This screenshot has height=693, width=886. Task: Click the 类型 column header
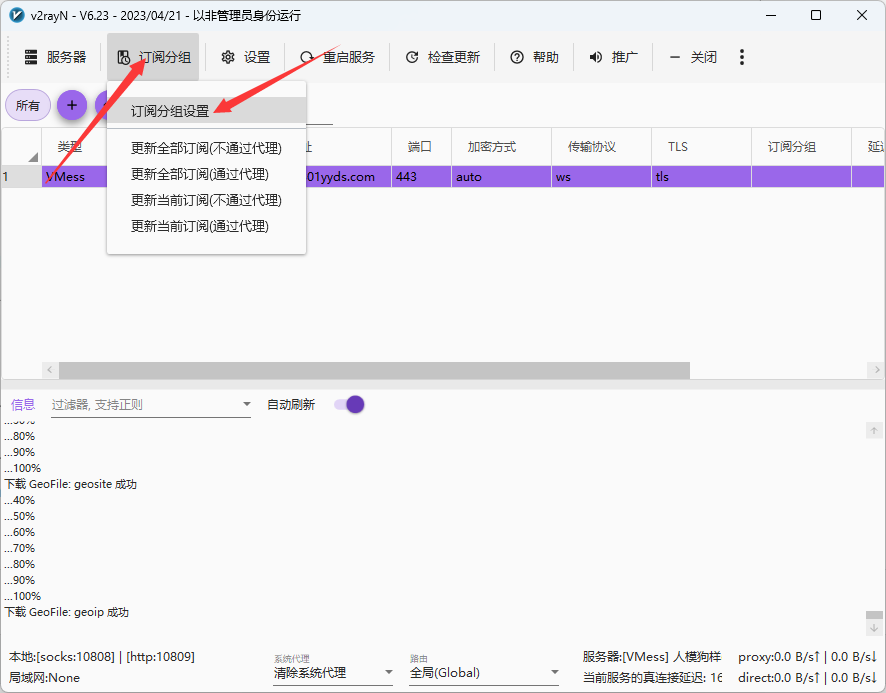pyautogui.click(x=73, y=147)
